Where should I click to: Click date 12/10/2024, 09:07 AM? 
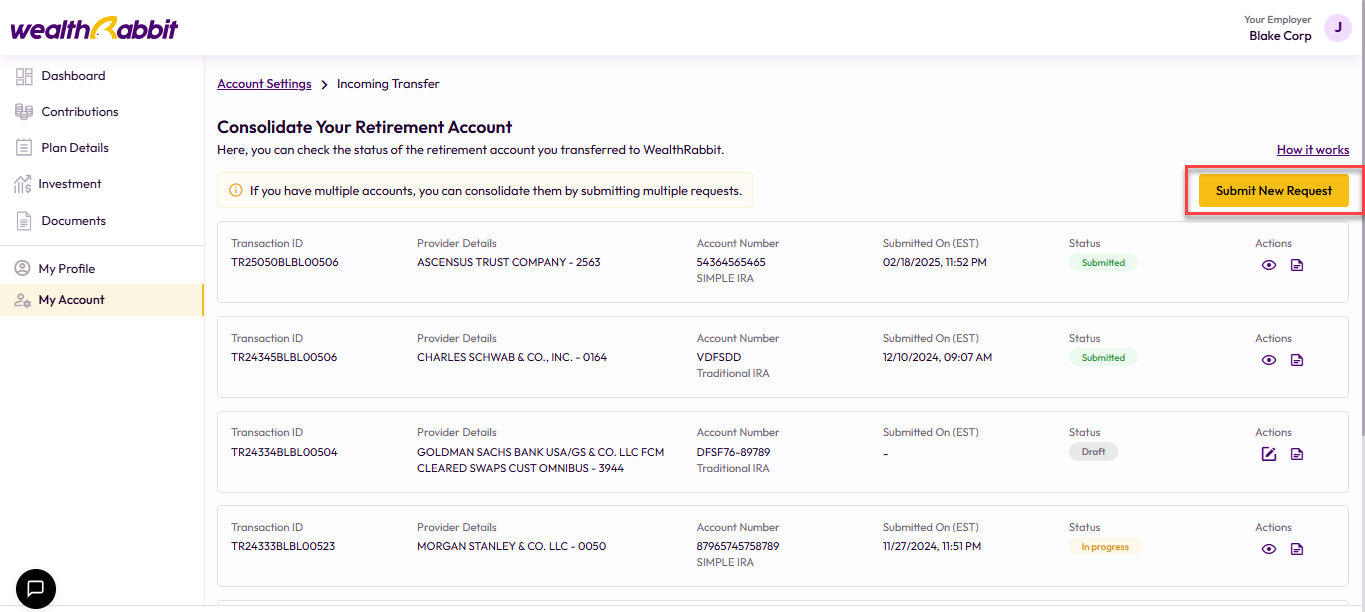point(937,358)
